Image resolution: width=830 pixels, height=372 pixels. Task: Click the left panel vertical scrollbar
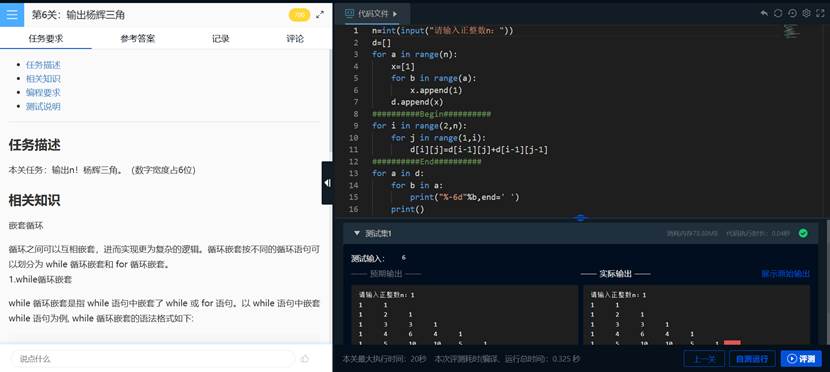point(331,101)
